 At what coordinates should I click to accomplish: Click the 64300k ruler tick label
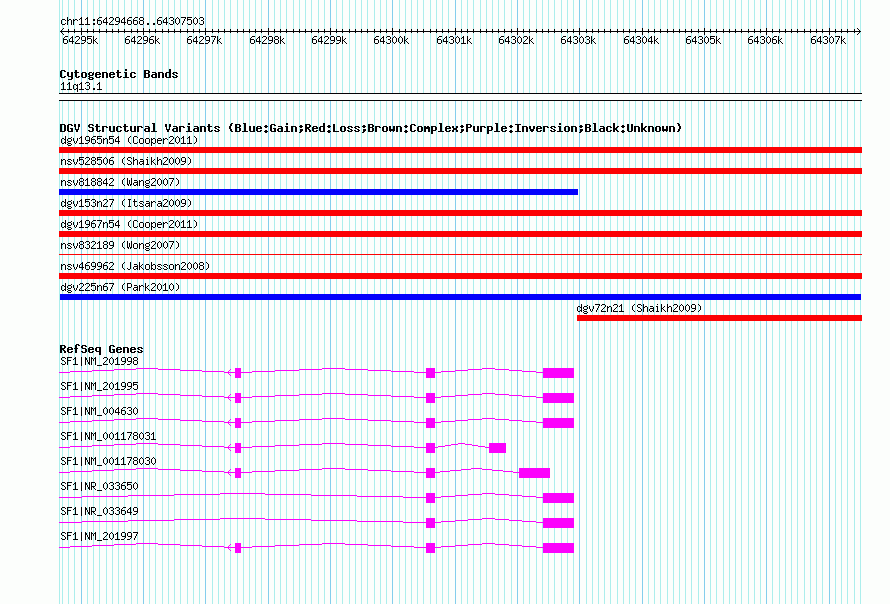(x=391, y=40)
